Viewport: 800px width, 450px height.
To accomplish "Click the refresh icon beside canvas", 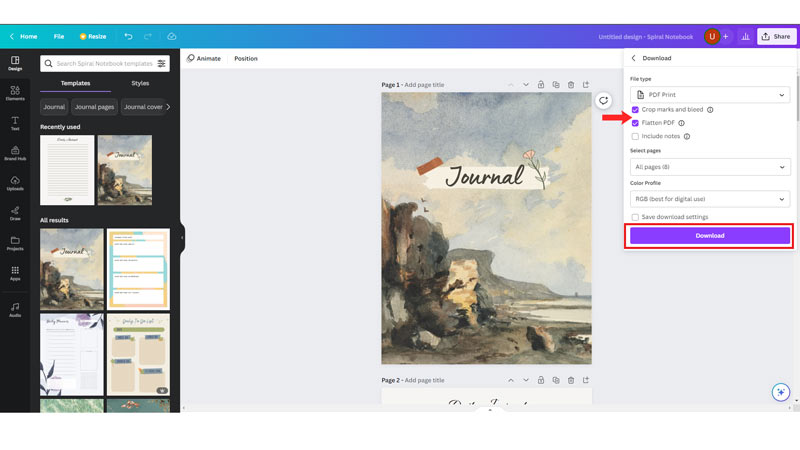I will click(603, 101).
